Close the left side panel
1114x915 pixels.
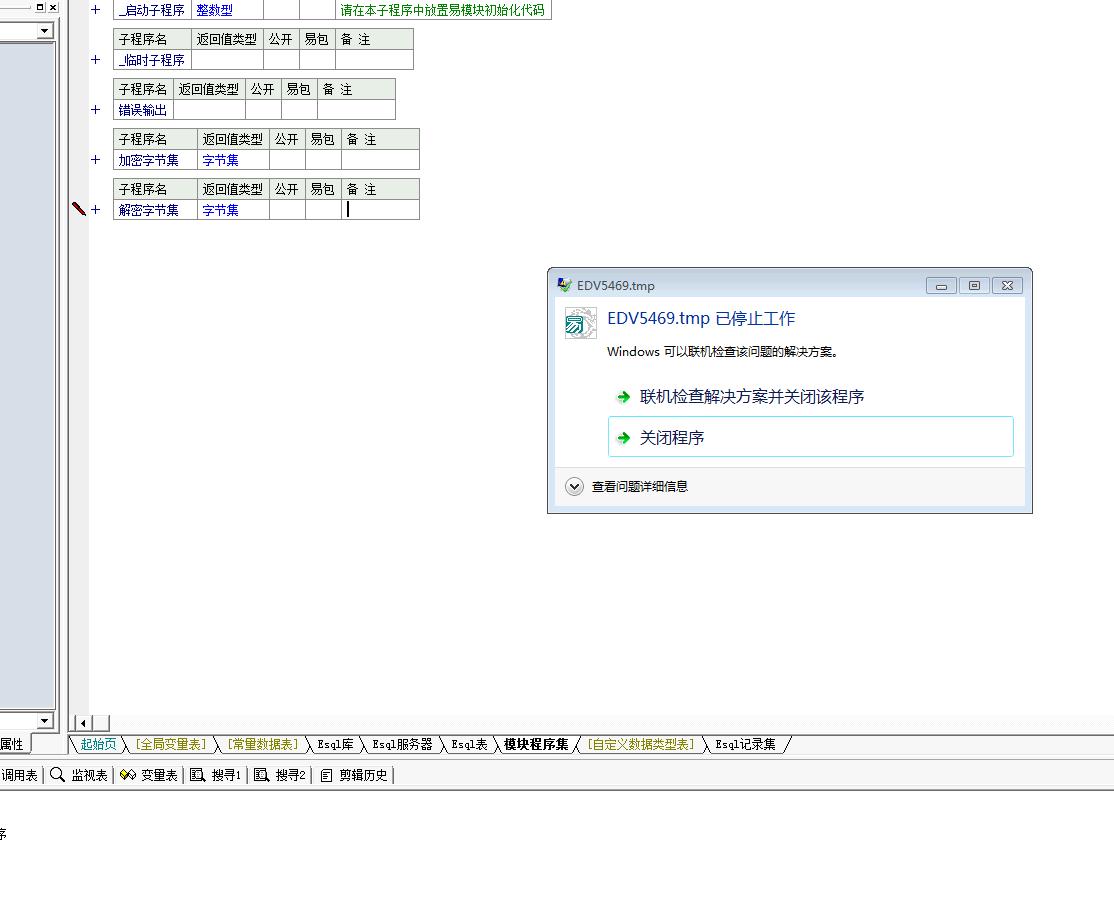pyautogui.click(x=53, y=7)
